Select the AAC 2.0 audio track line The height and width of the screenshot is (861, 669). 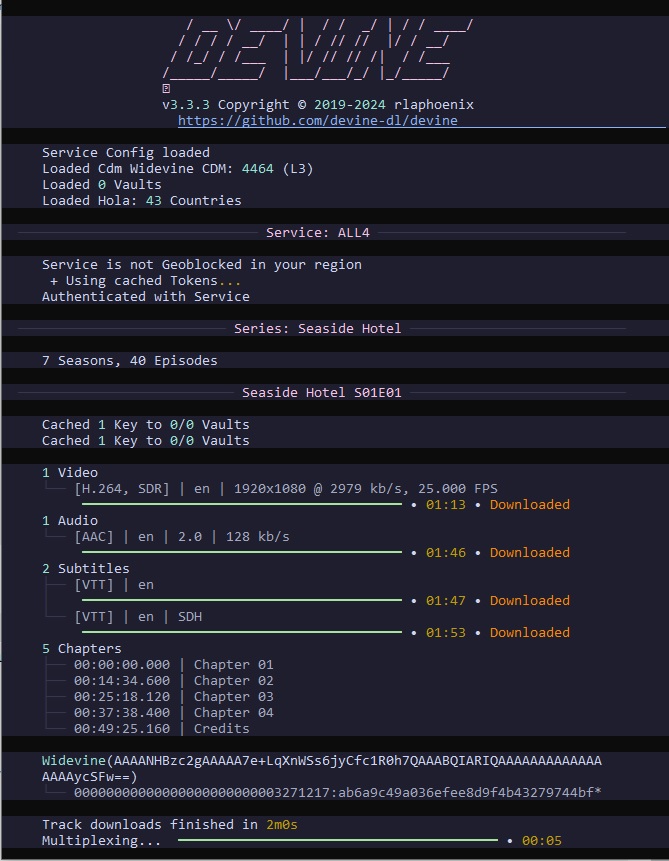coord(181,537)
